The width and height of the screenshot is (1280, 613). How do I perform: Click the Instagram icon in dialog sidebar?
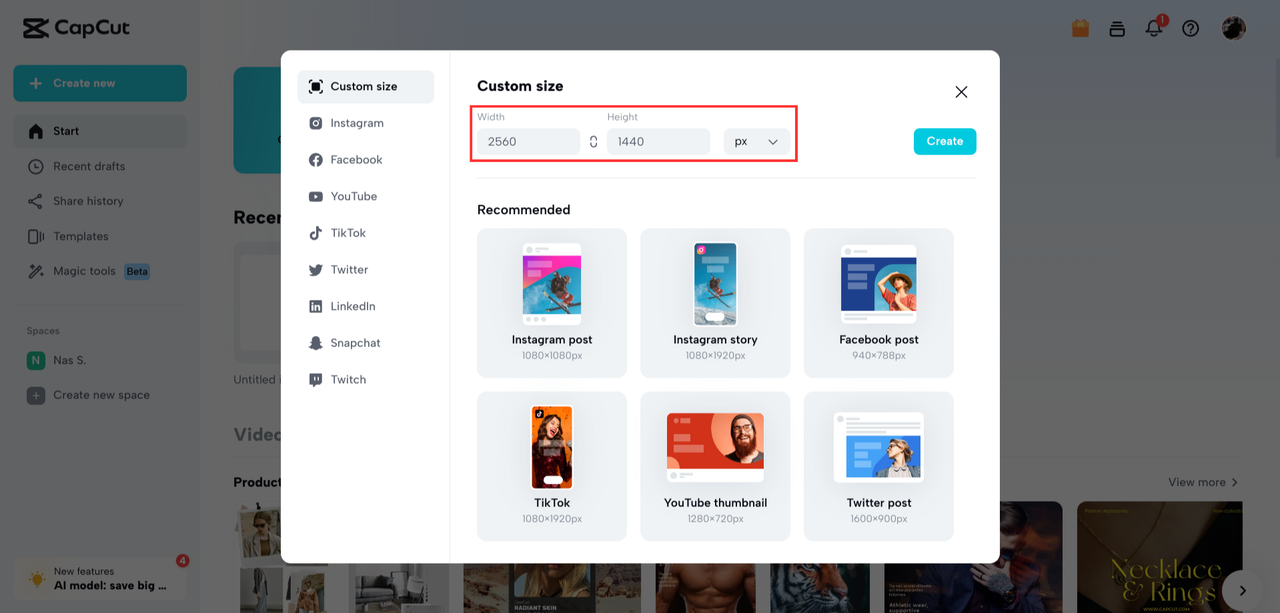click(315, 123)
